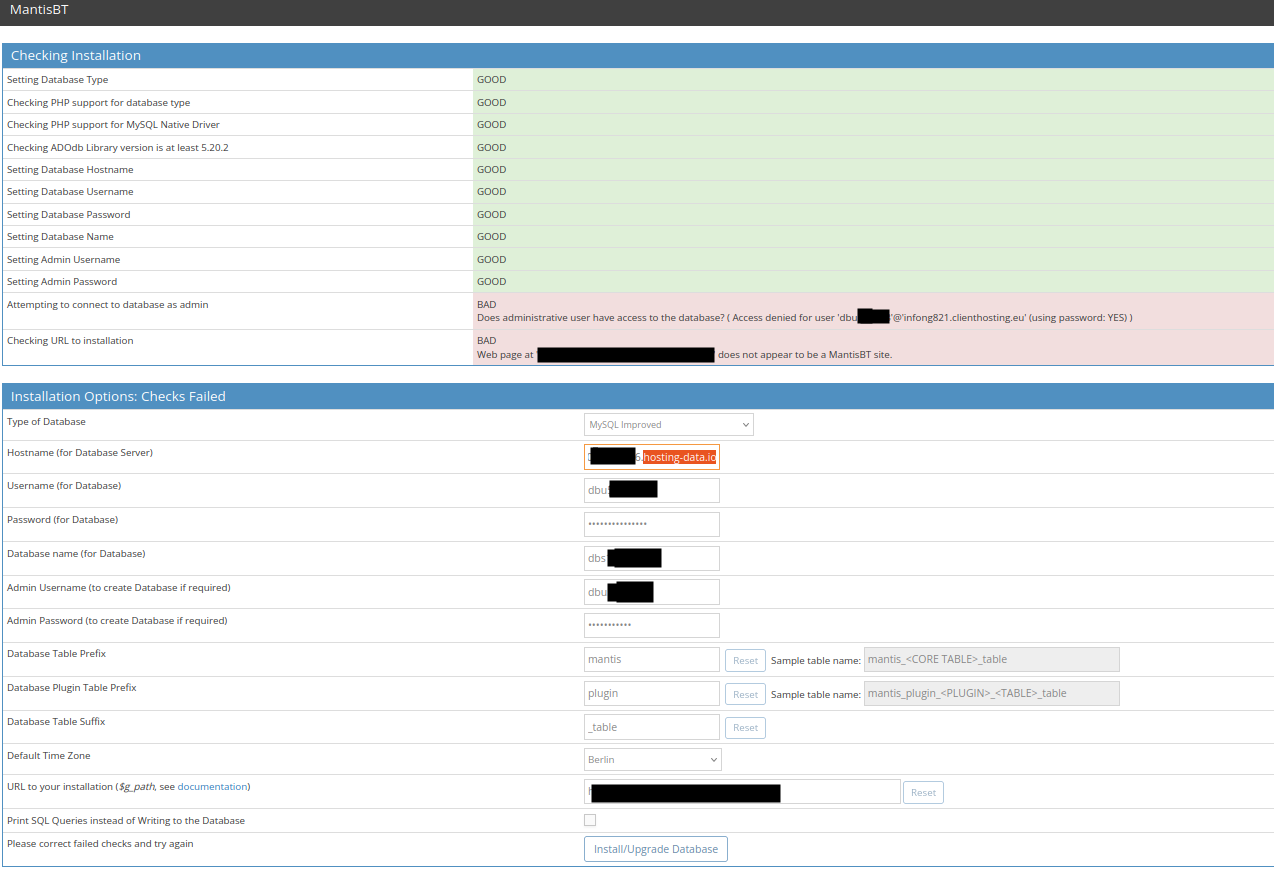Open the Default Time Zone dropdown
The height and width of the screenshot is (879, 1274).
coord(652,759)
